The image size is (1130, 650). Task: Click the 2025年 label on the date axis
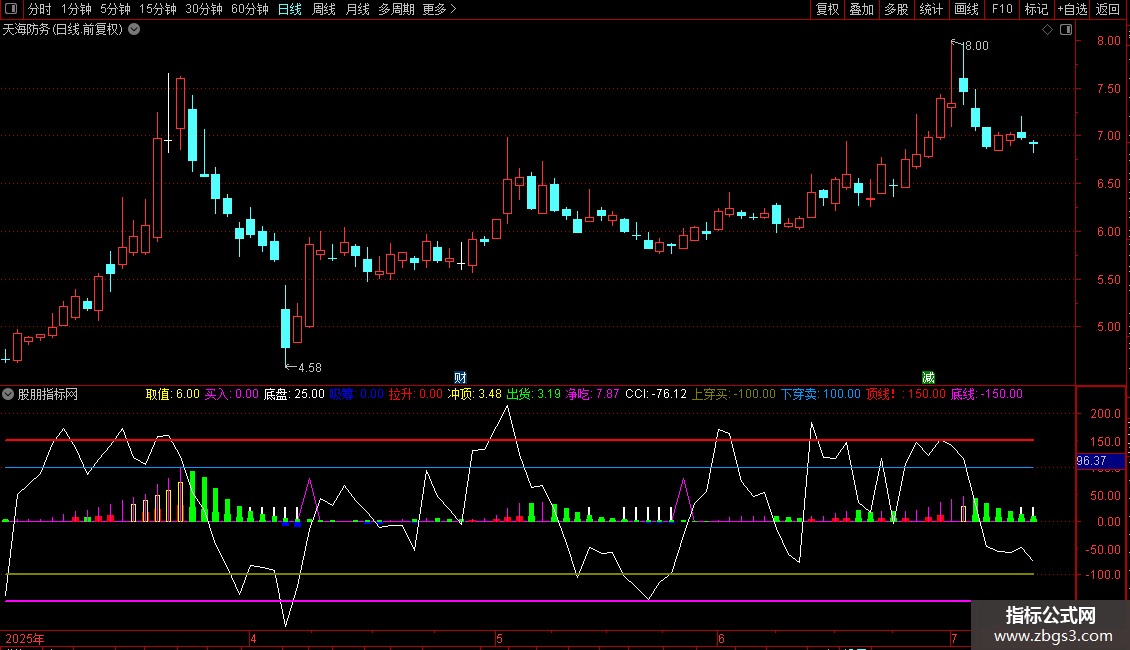click(x=25, y=638)
